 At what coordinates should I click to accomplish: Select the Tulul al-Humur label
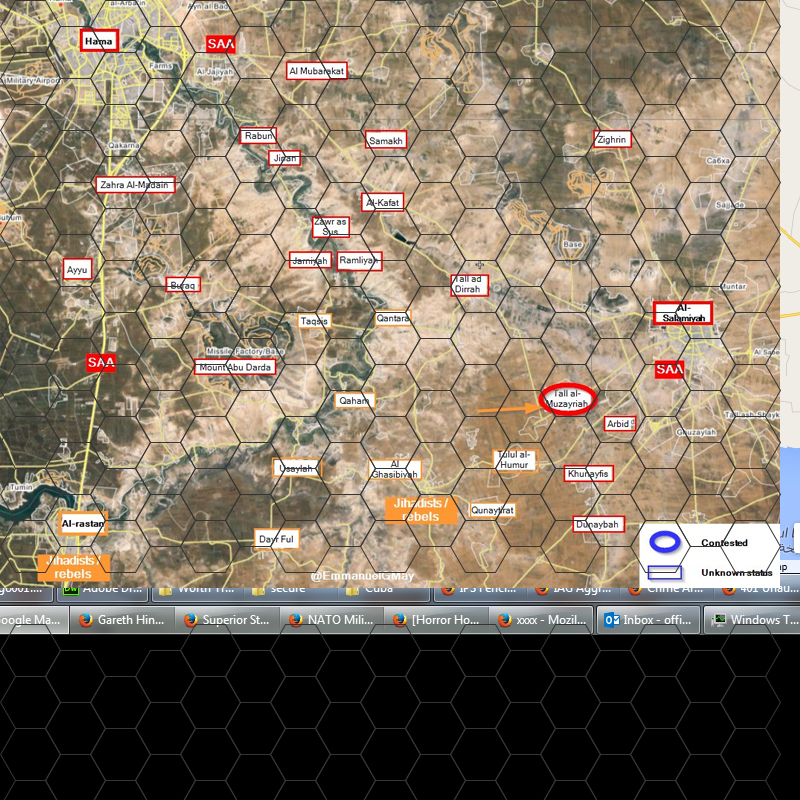tap(515, 460)
